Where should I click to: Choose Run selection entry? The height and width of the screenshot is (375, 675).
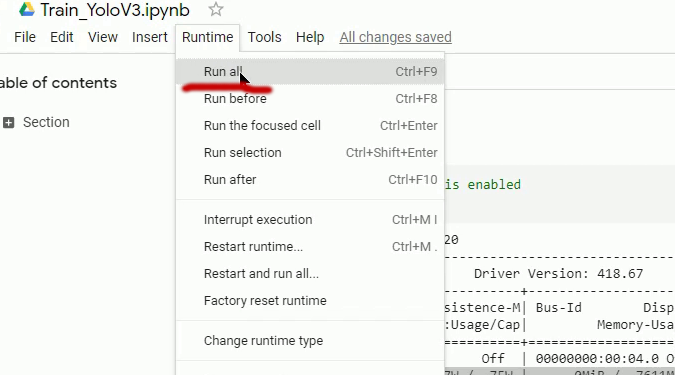point(310,153)
